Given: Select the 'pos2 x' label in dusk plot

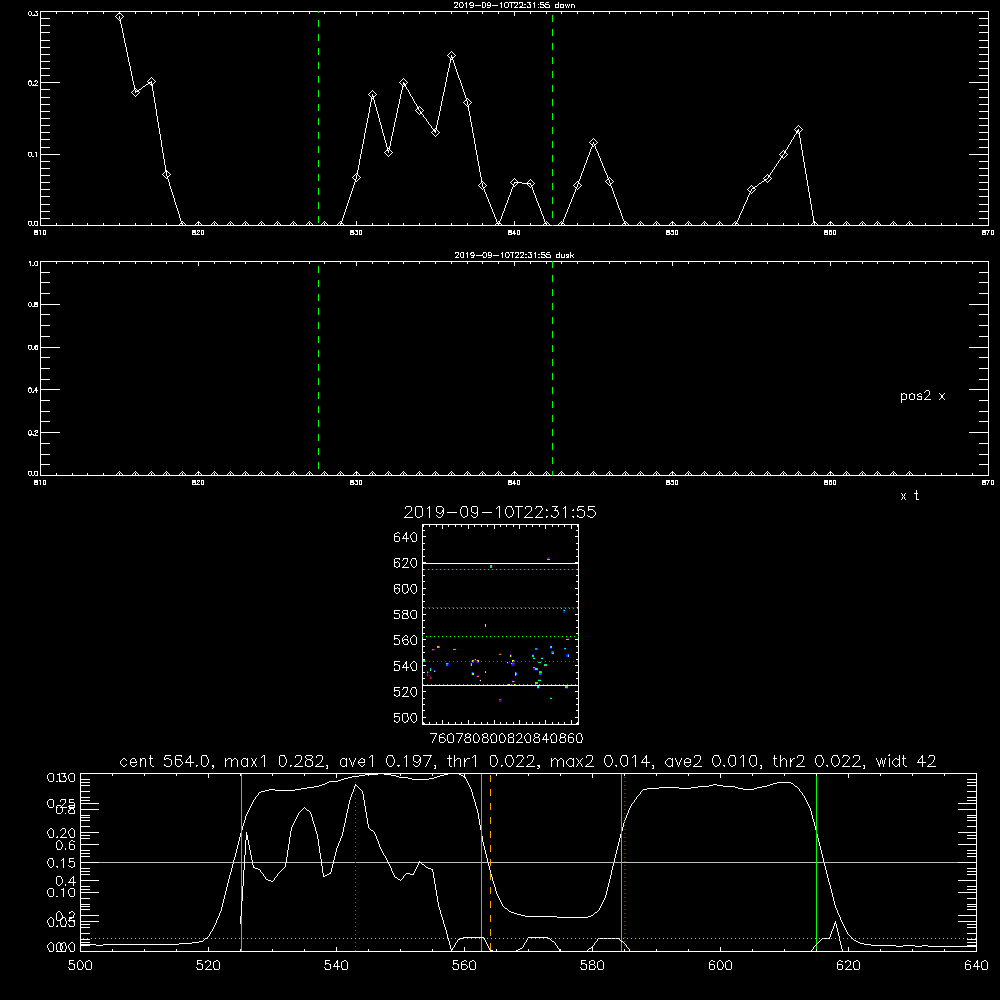Looking at the screenshot, I should 922,396.
